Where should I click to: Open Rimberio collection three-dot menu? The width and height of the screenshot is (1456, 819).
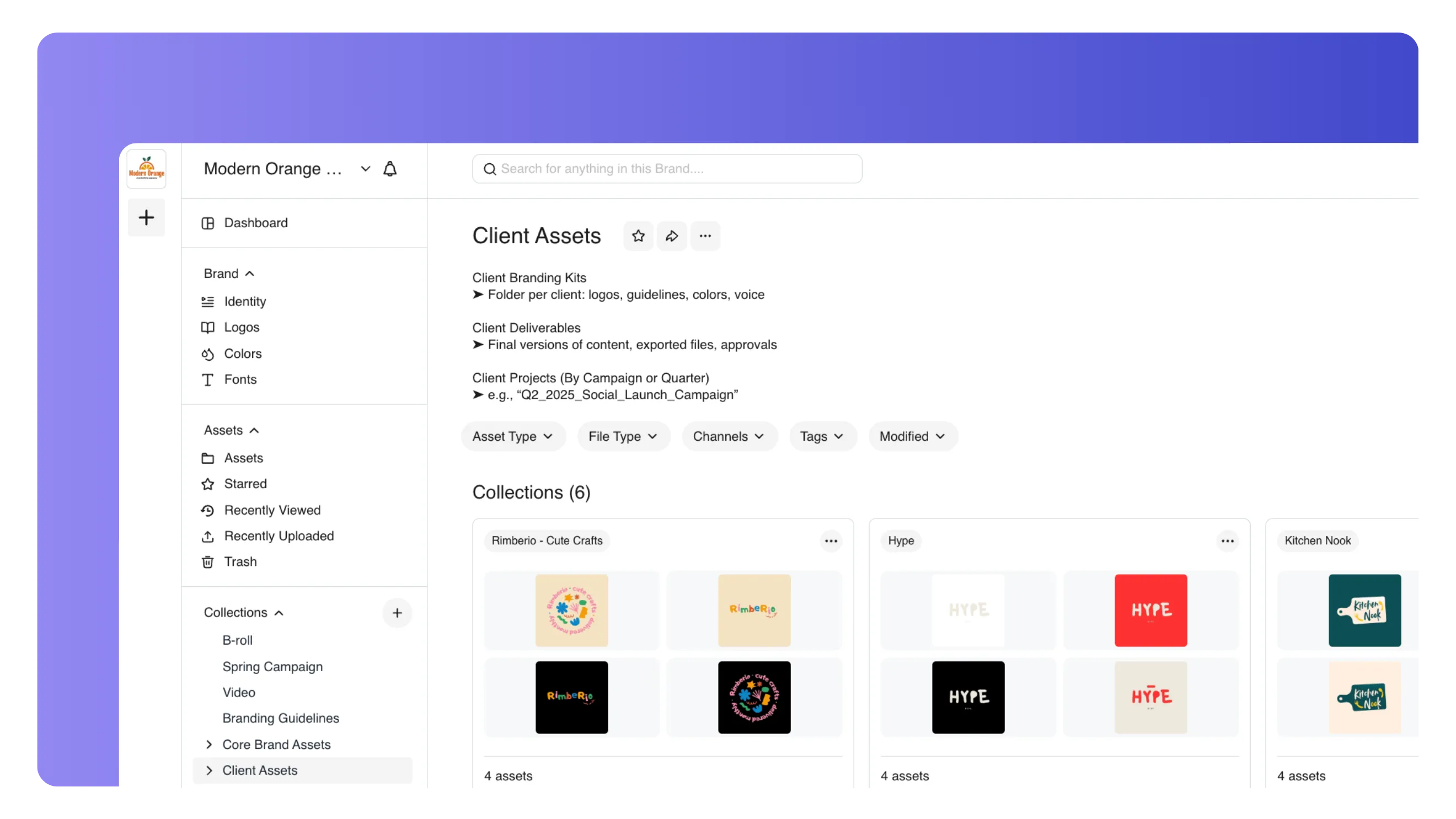coord(830,541)
